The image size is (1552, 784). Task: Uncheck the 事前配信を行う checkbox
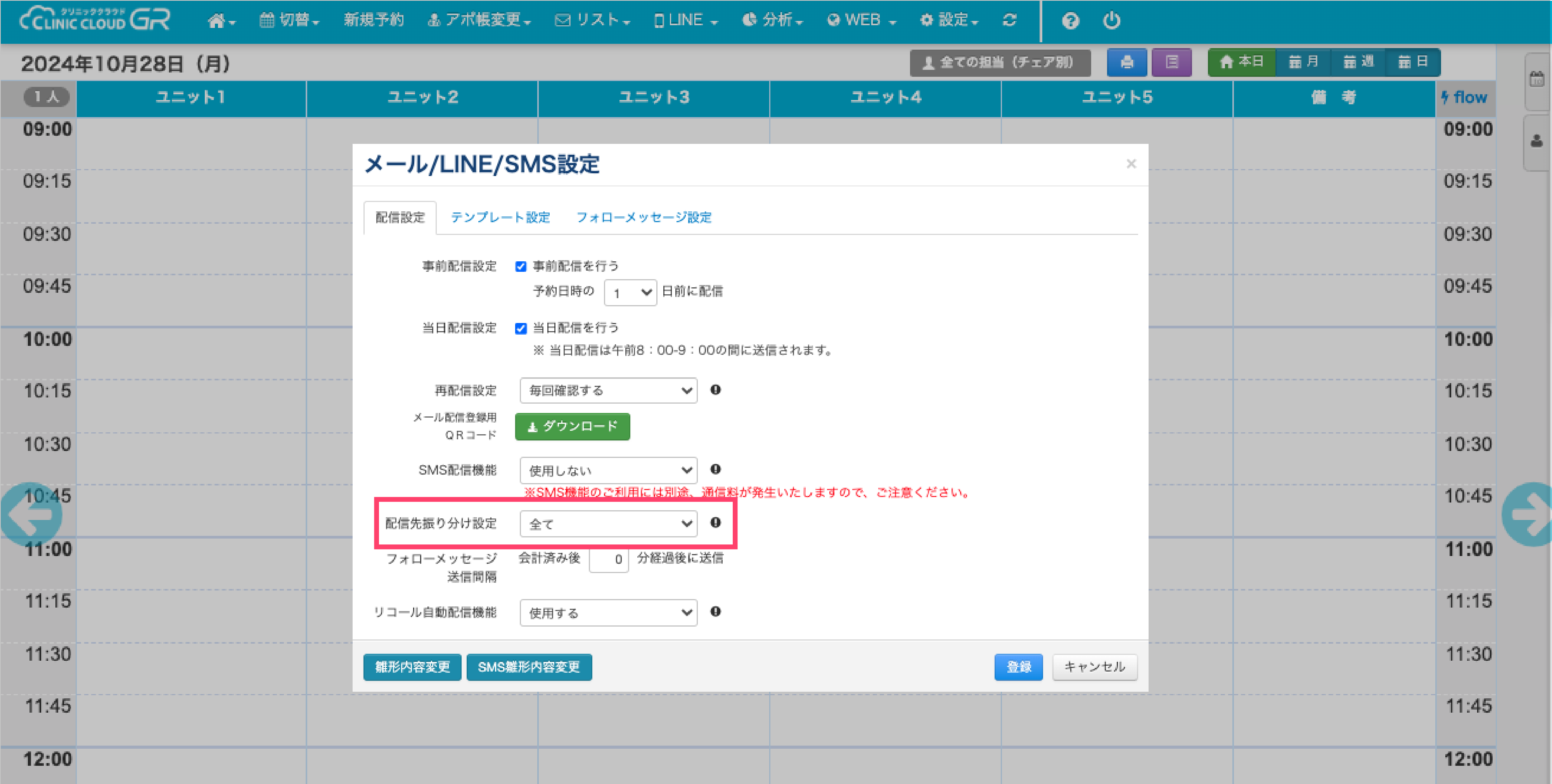(521, 266)
